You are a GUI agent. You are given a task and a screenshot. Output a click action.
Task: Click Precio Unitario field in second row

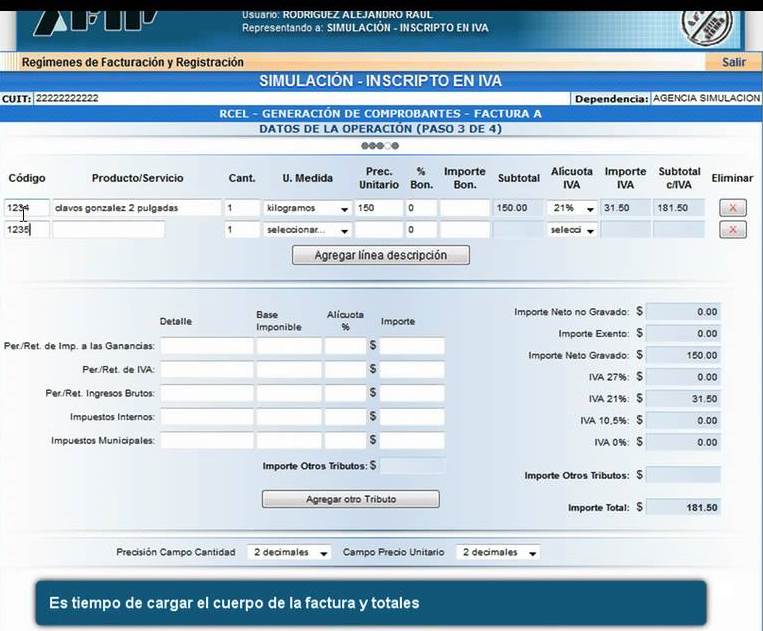tap(379, 230)
